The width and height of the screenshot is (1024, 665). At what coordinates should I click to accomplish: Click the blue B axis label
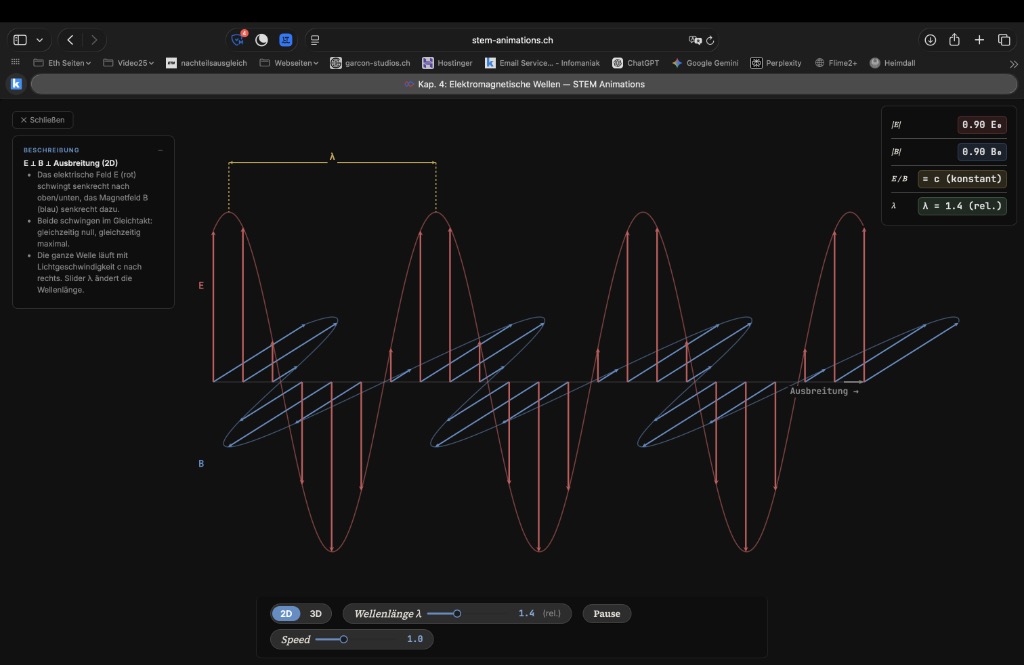(201, 463)
